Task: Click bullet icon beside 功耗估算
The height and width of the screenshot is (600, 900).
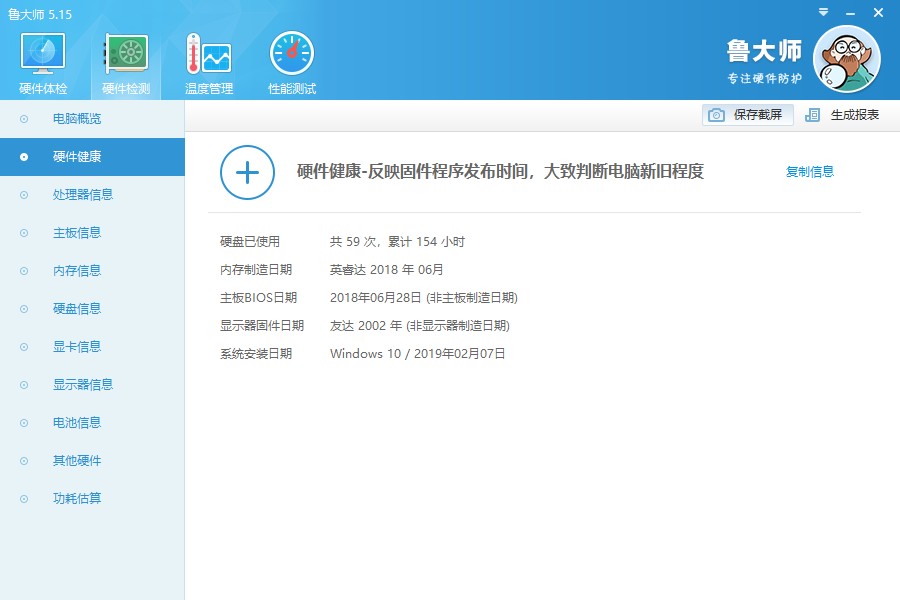Action: click(x=24, y=498)
